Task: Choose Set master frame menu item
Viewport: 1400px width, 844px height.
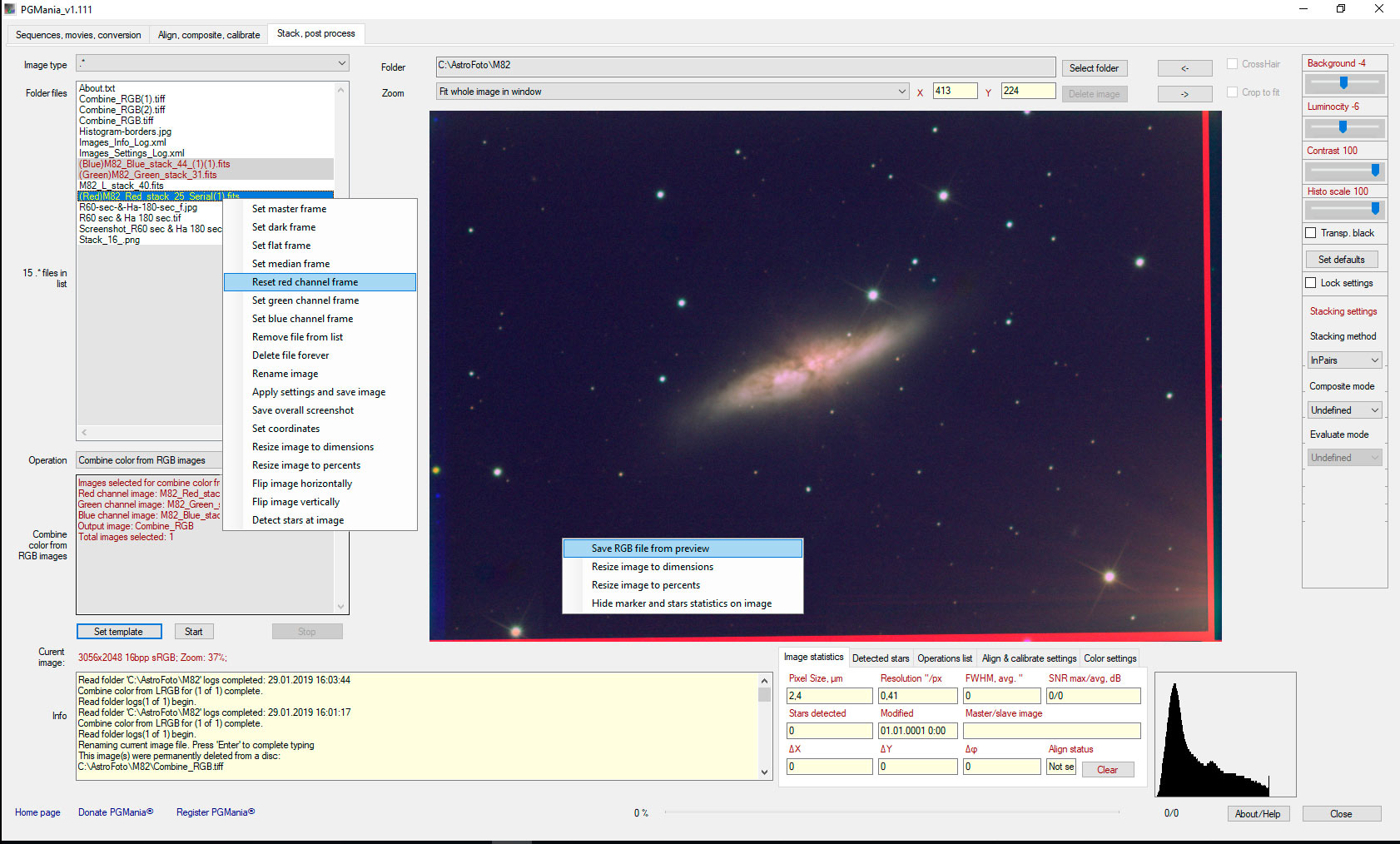Action: [x=320, y=209]
